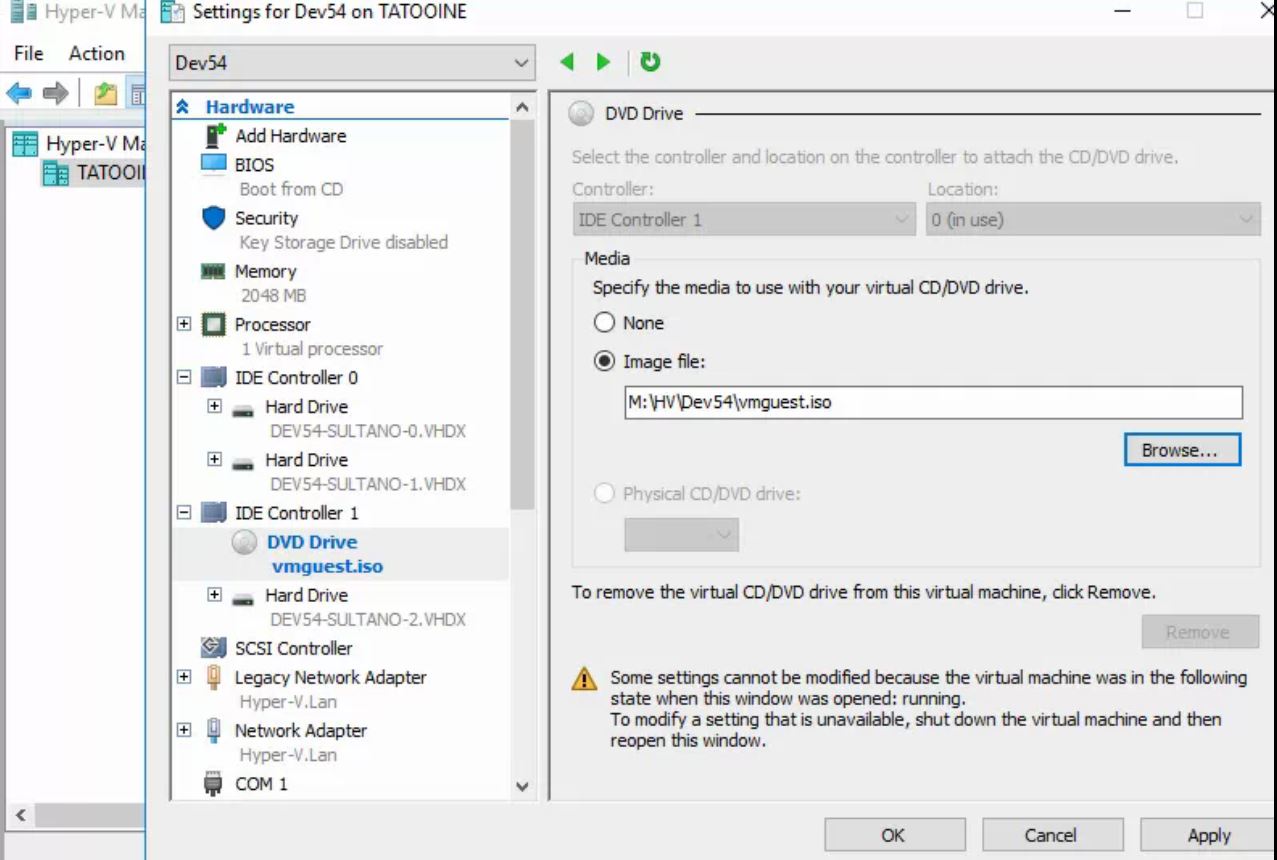Open the physical CD/DVD drive dropdown
Viewport: 1277px width, 860px height.
(682, 535)
